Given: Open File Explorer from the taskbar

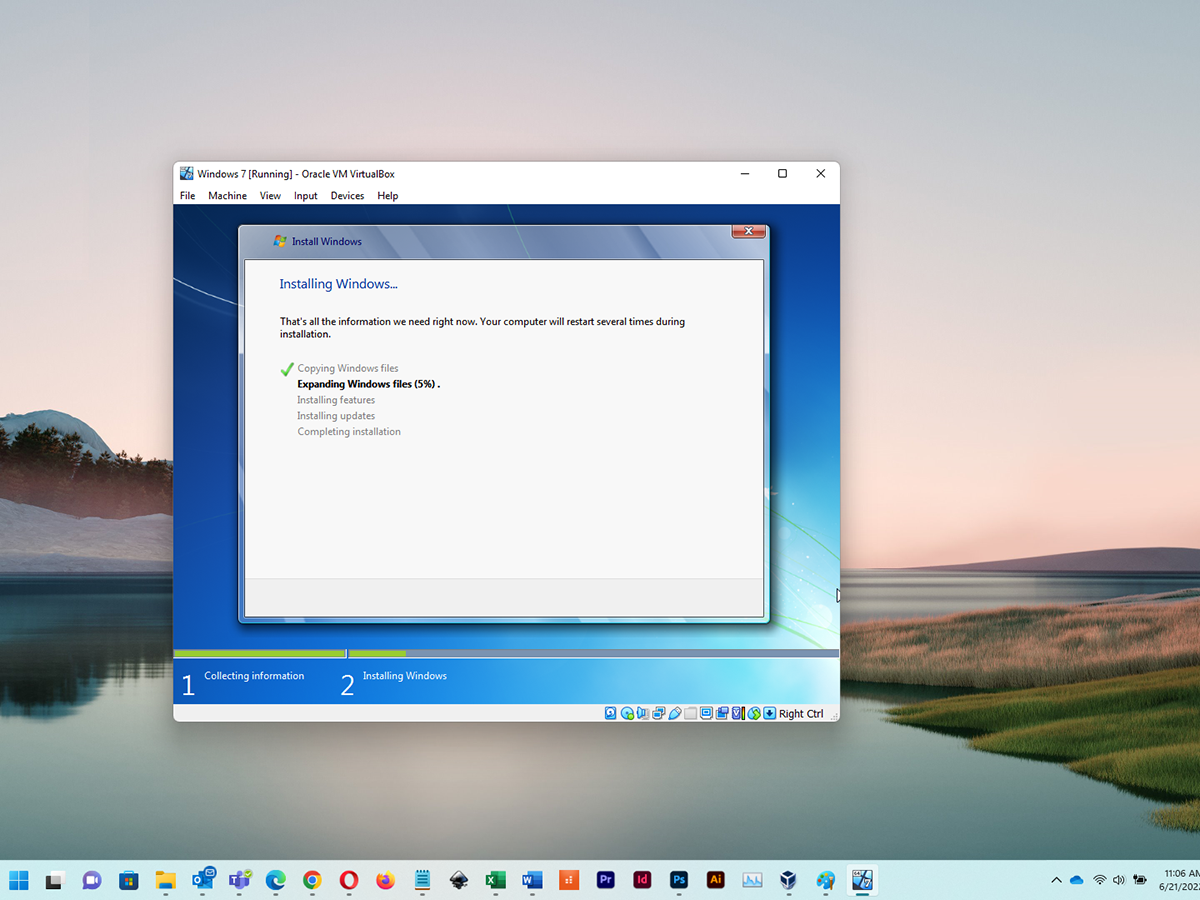Looking at the screenshot, I should (x=165, y=880).
